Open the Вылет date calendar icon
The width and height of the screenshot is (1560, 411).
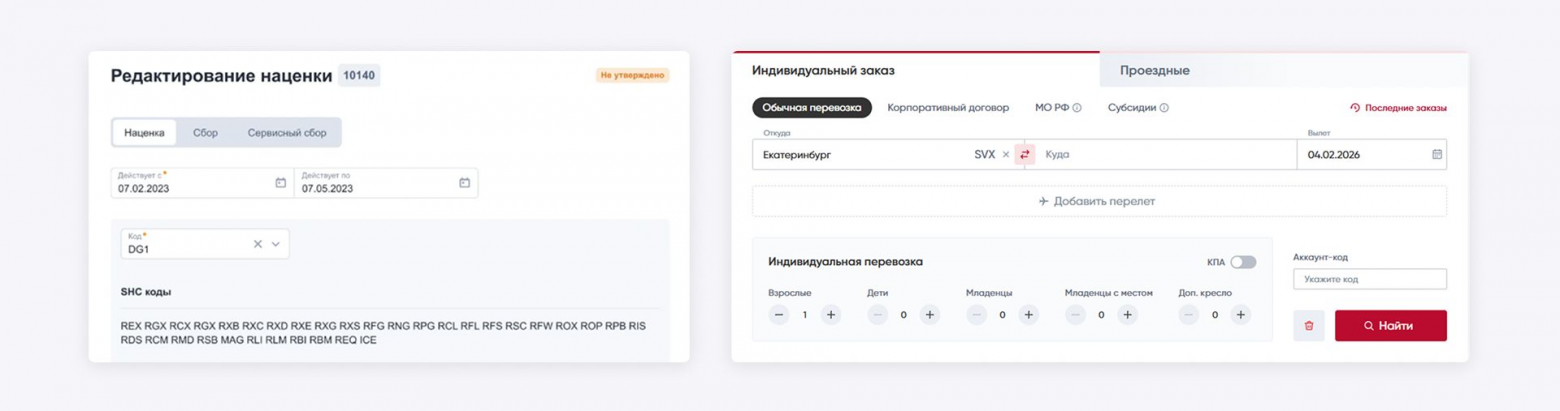click(1436, 155)
